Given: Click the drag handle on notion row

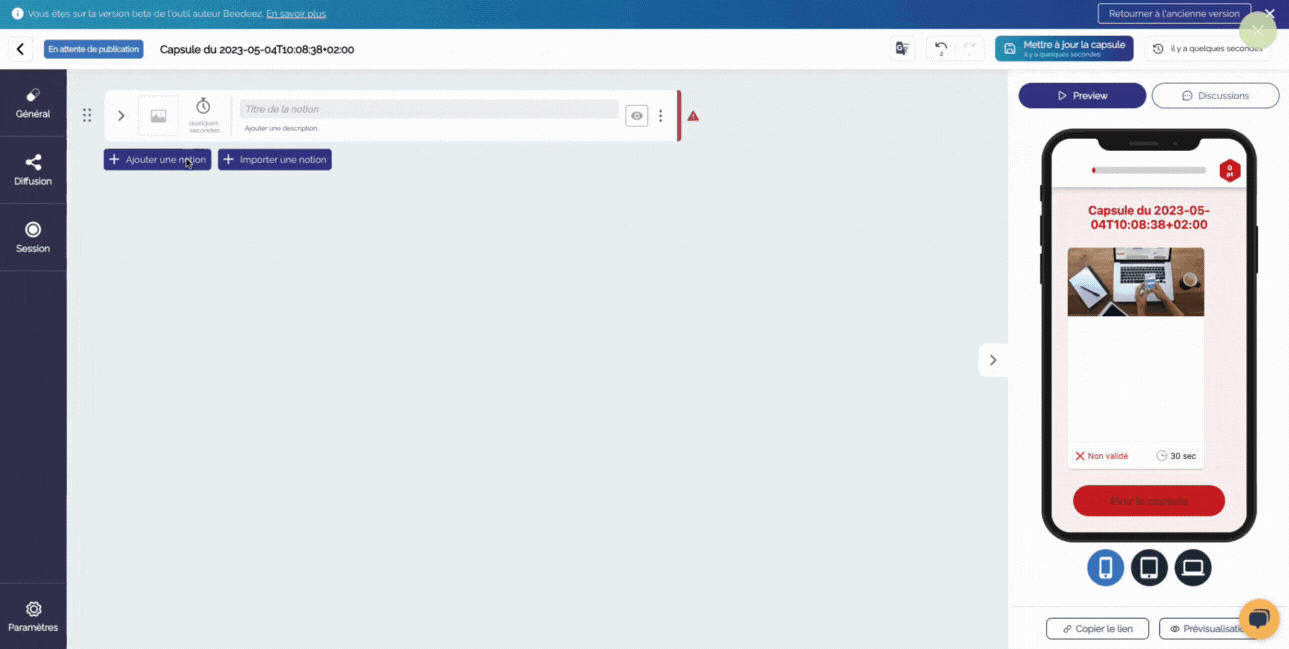Looking at the screenshot, I should [87, 116].
